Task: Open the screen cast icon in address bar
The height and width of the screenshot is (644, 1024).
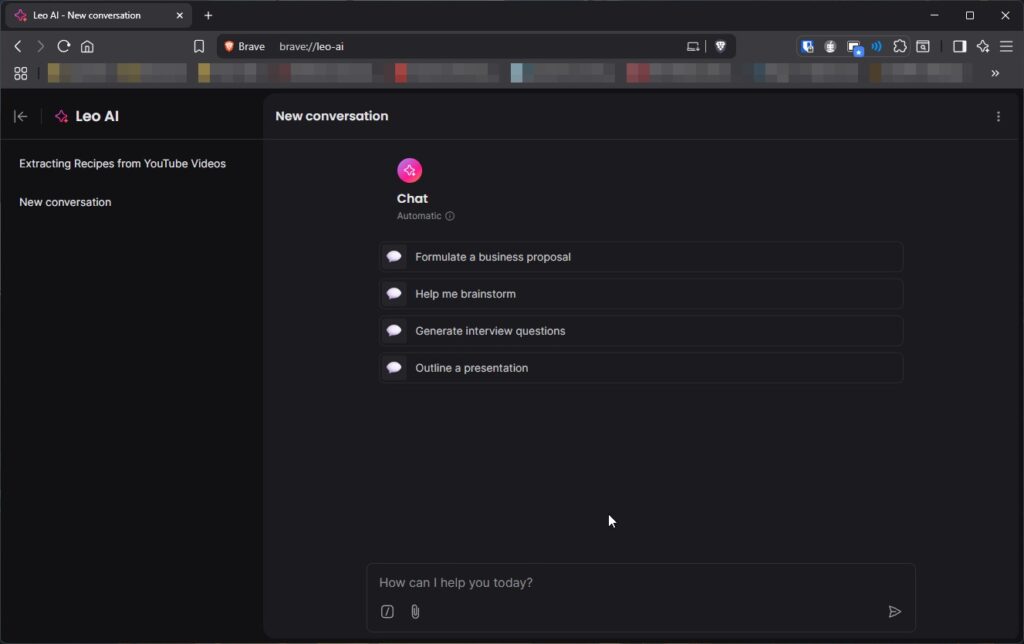Action: (692, 46)
